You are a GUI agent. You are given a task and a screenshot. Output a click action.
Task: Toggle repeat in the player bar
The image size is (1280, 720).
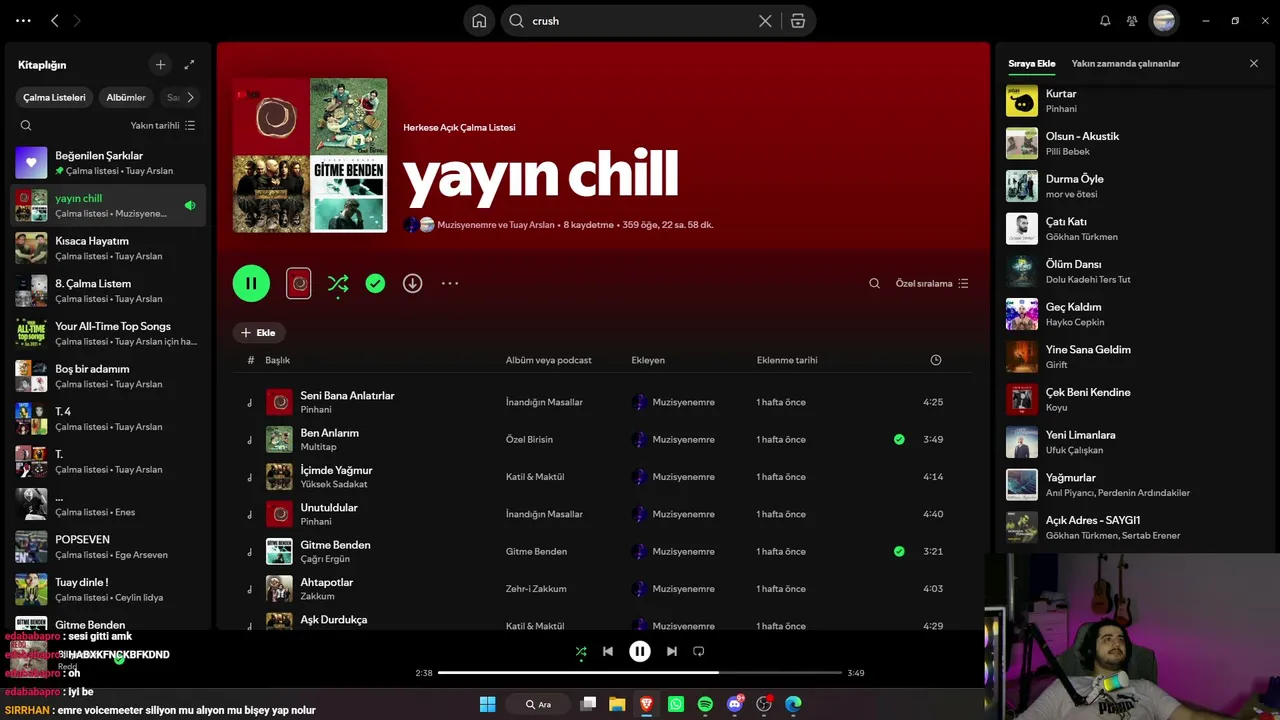point(699,652)
